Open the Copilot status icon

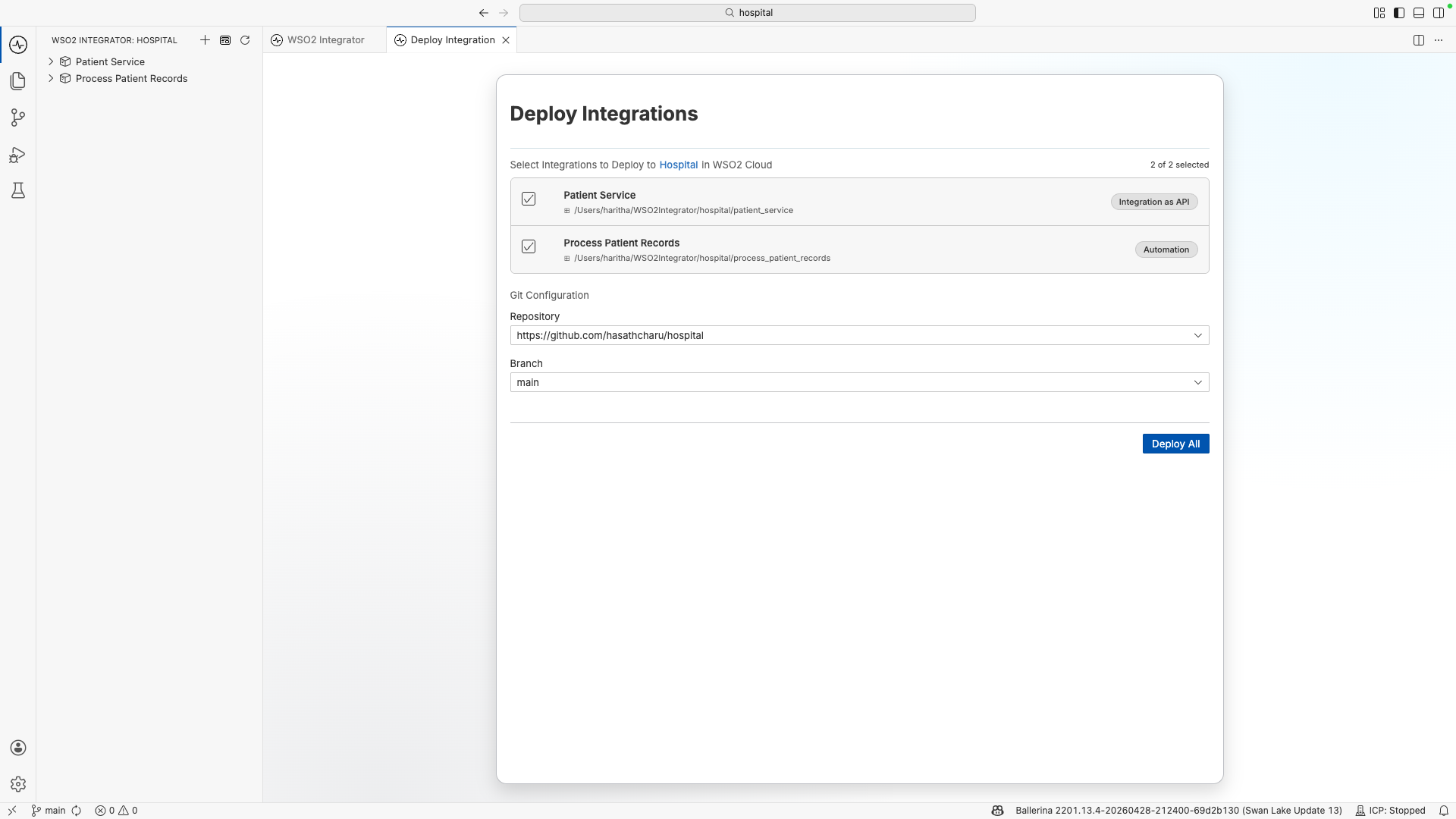coord(997,811)
